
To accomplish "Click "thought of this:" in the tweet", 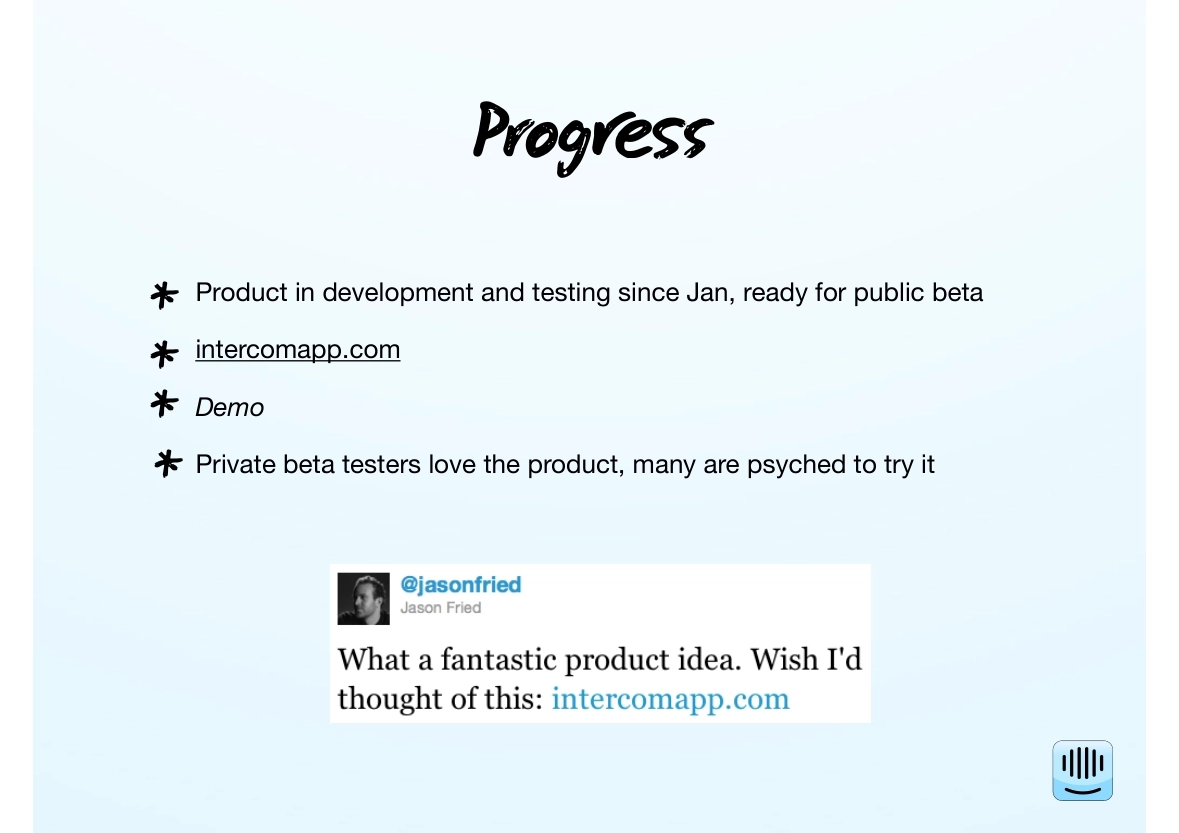I will 440,698.
